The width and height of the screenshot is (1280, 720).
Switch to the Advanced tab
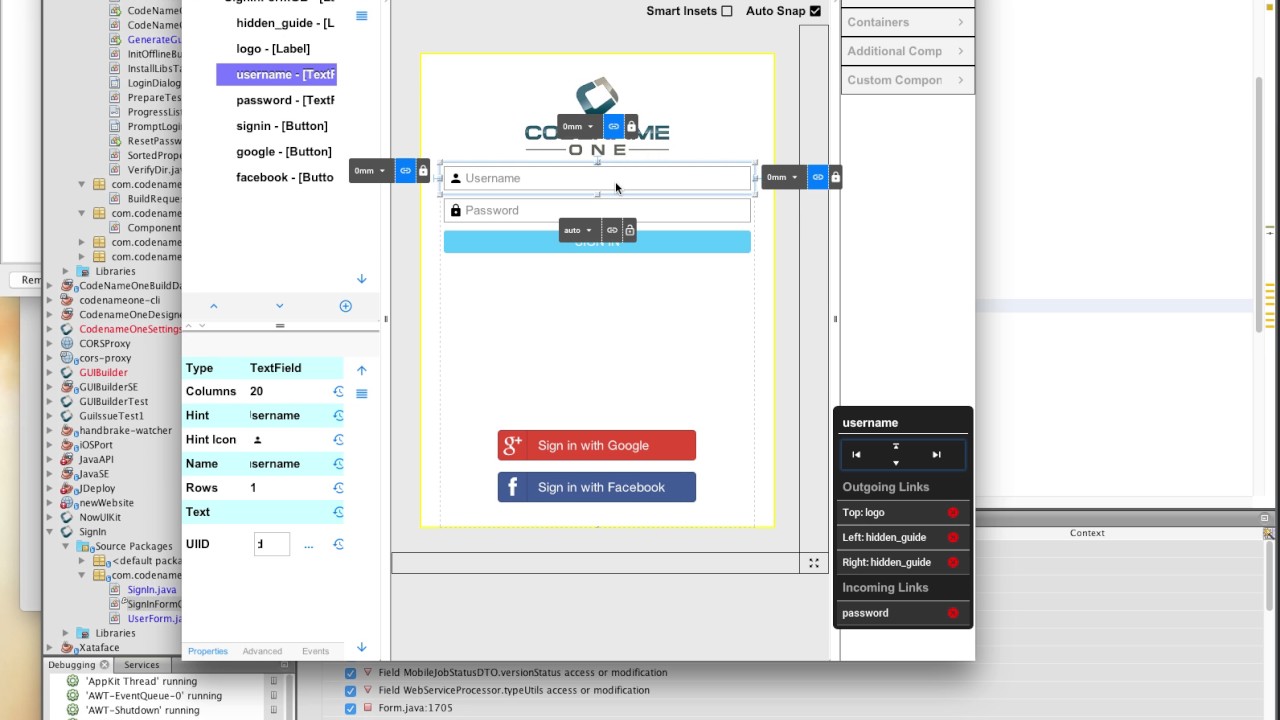262,651
